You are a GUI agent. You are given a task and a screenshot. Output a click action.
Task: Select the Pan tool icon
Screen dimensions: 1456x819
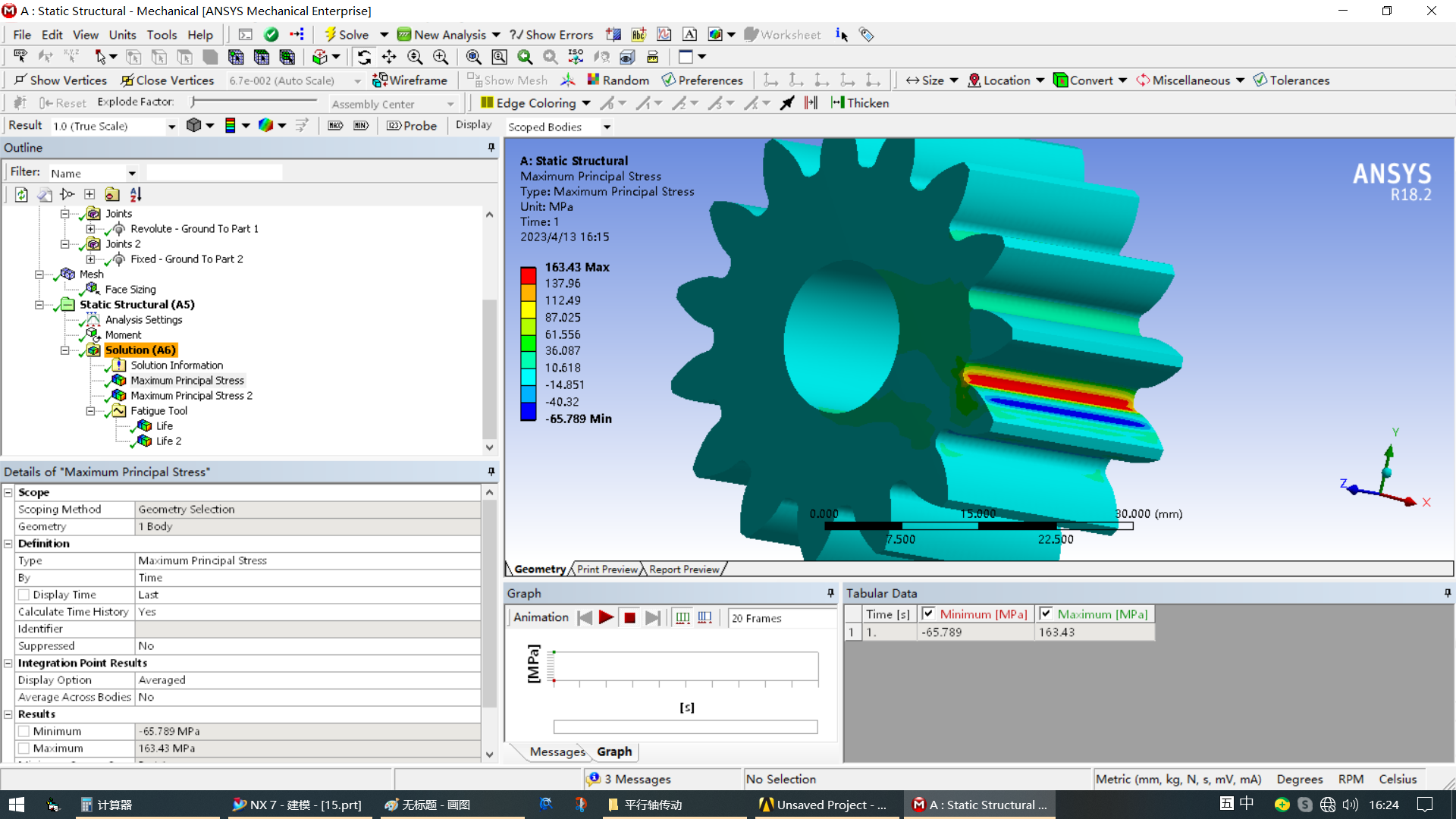coord(389,57)
